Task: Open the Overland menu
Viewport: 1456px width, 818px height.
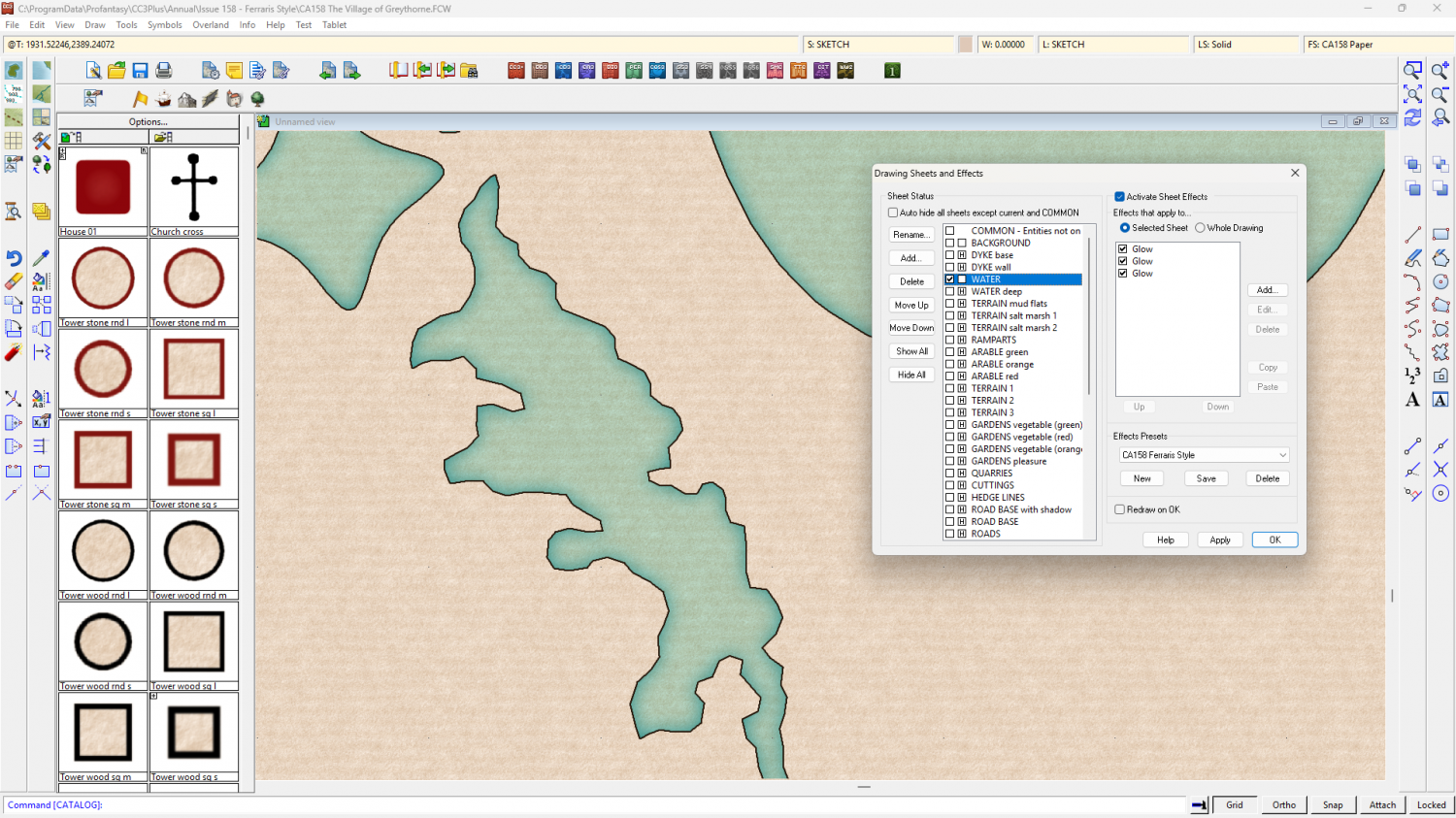Action: click(211, 25)
